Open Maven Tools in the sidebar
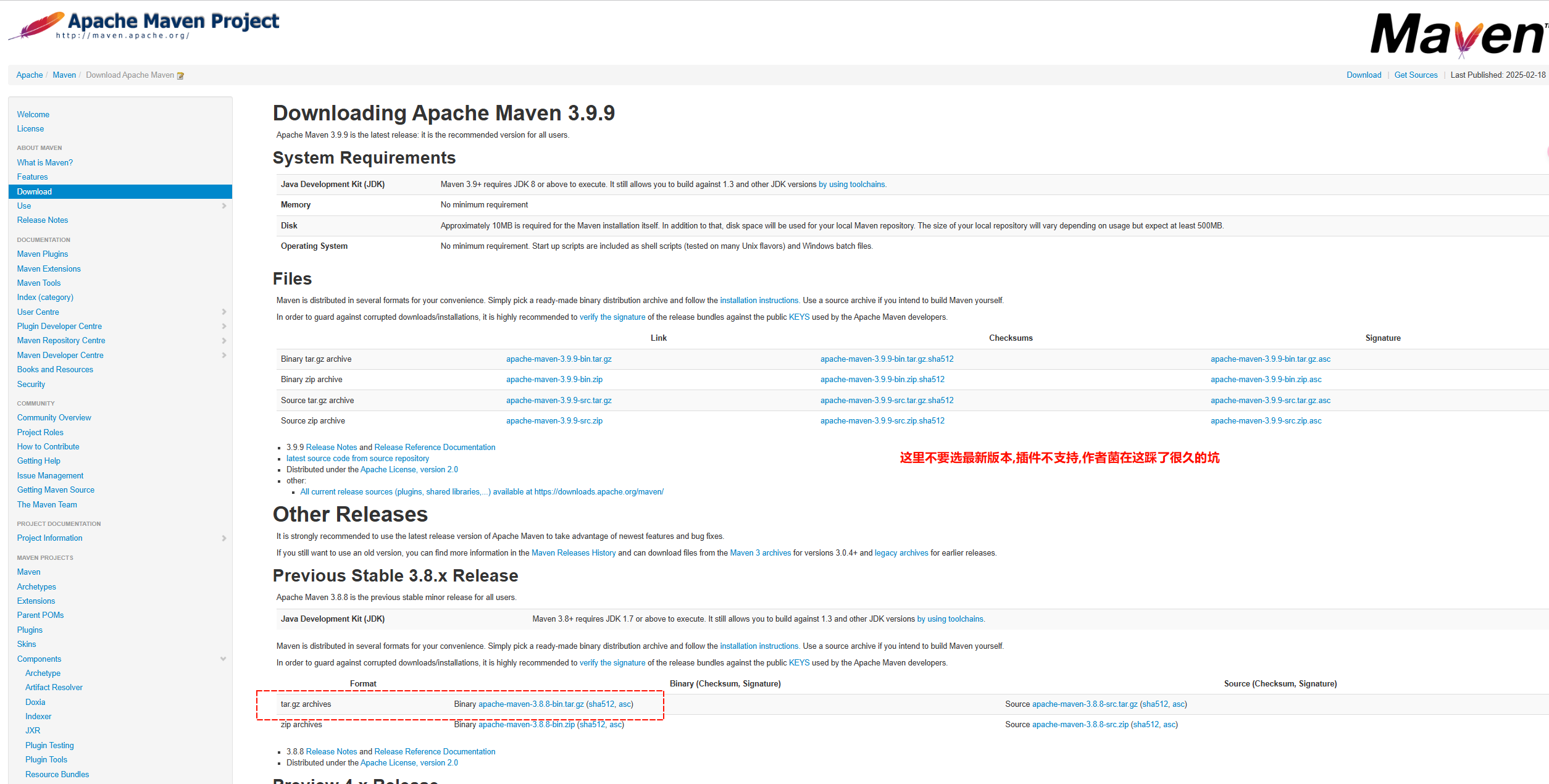Screen dimensions: 1549x784 (39, 283)
